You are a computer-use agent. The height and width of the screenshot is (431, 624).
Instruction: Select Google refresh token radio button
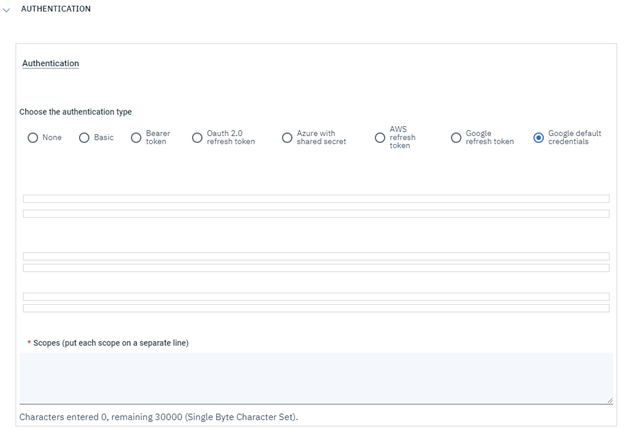[456, 138]
